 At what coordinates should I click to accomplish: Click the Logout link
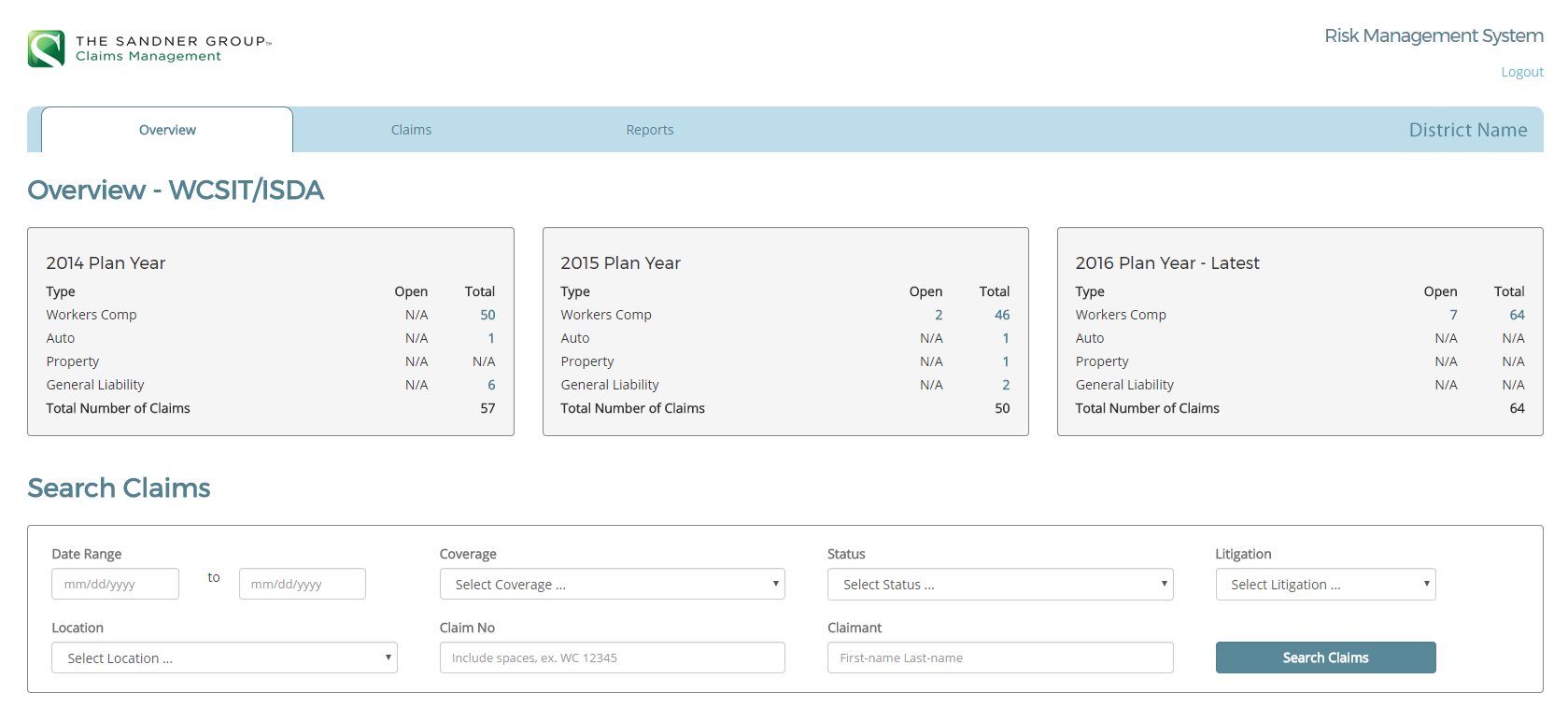point(1521,72)
